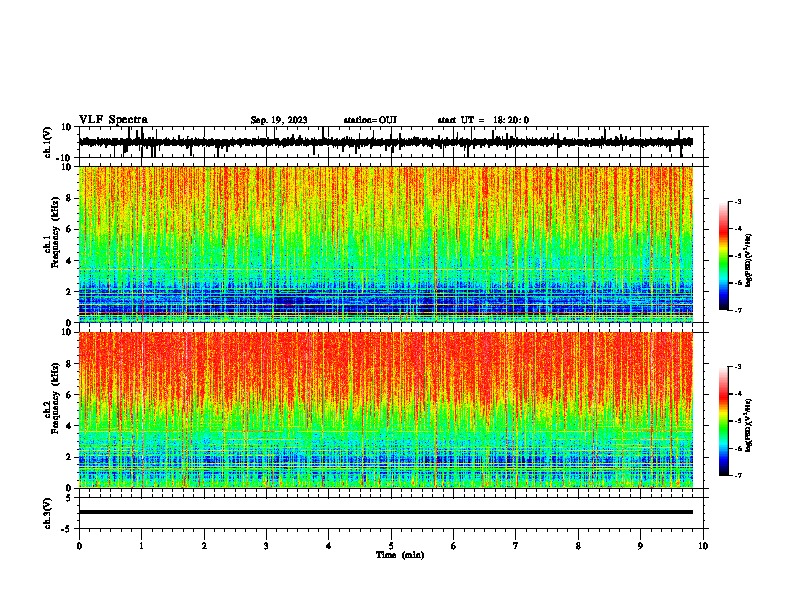Click the ch.1 color scale bar
The height and width of the screenshot is (612, 792).
click(724, 256)
